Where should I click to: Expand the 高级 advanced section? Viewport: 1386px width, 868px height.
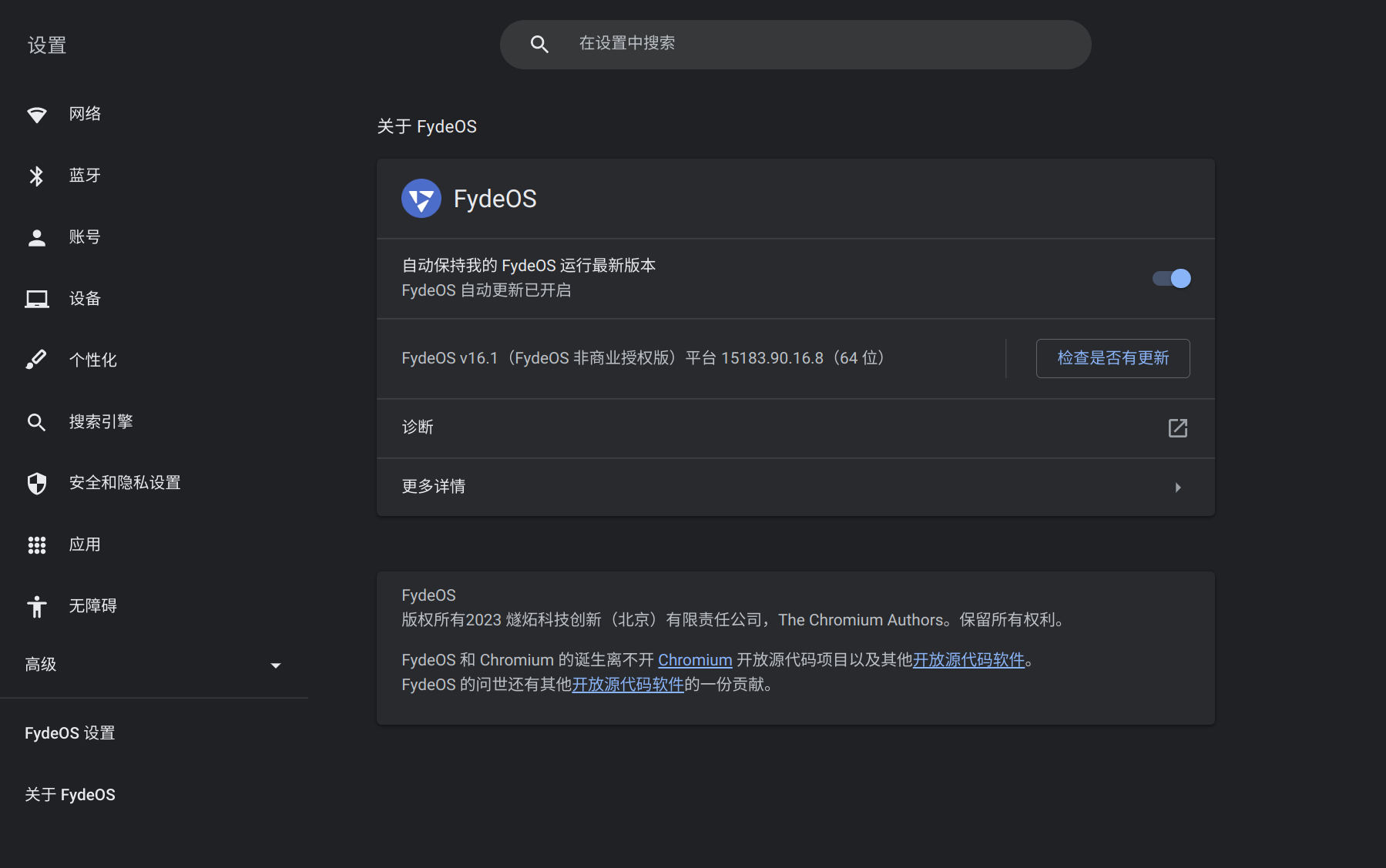click(x=275, y=665)
